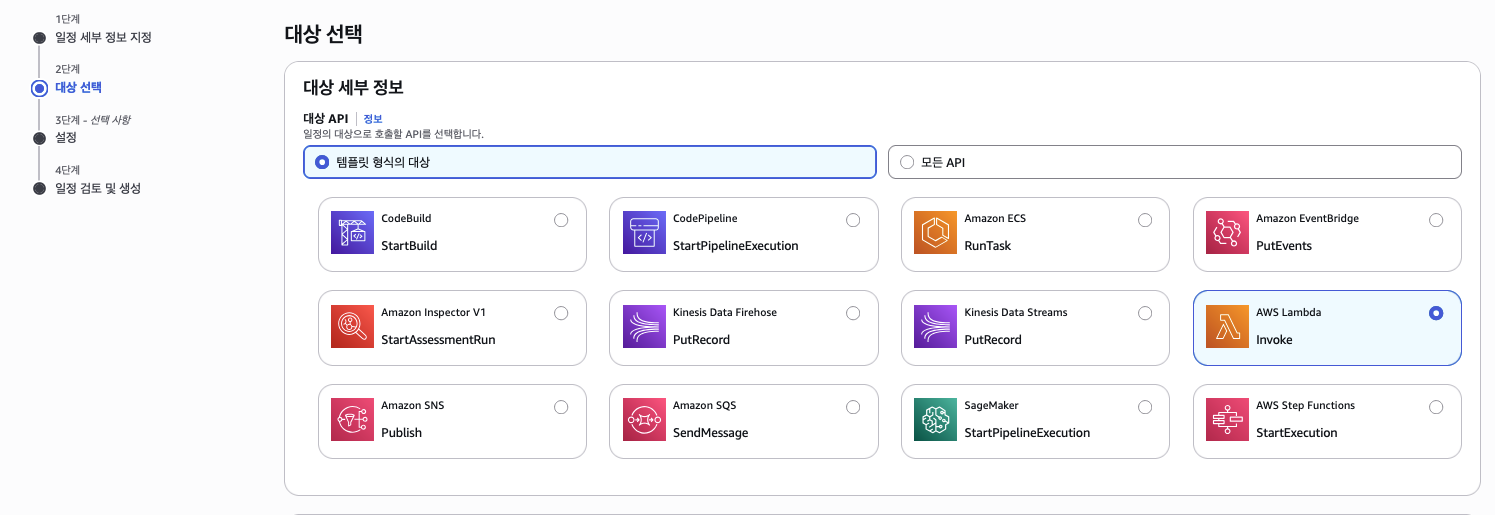Select the CodeBuild StartBuild radio button
The height and width of the screenshot is (515, 1495).
tap(561, 220)
